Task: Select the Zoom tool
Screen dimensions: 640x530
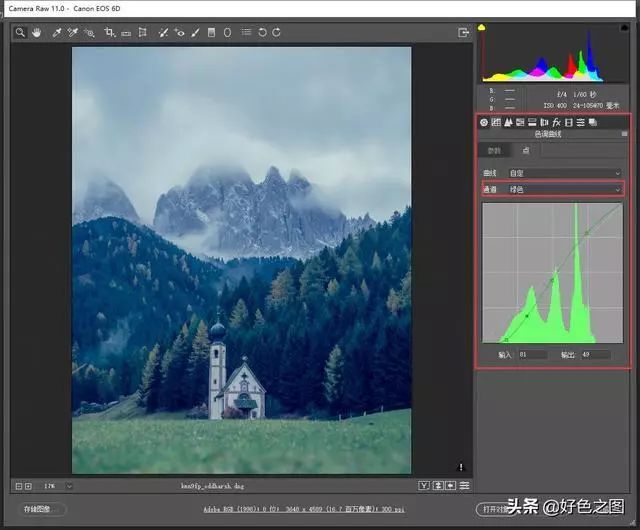Action: (x=19, y=32)
